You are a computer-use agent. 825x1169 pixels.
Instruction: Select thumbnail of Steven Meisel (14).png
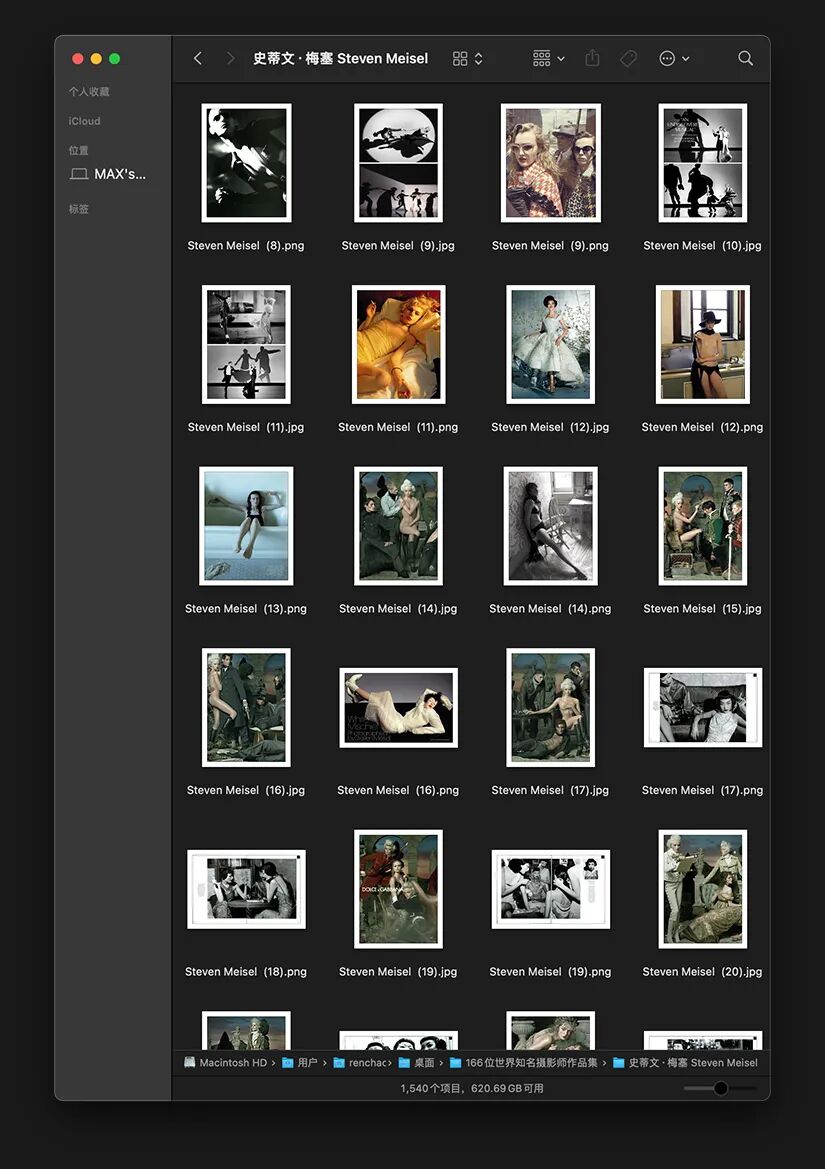[550, 526]
